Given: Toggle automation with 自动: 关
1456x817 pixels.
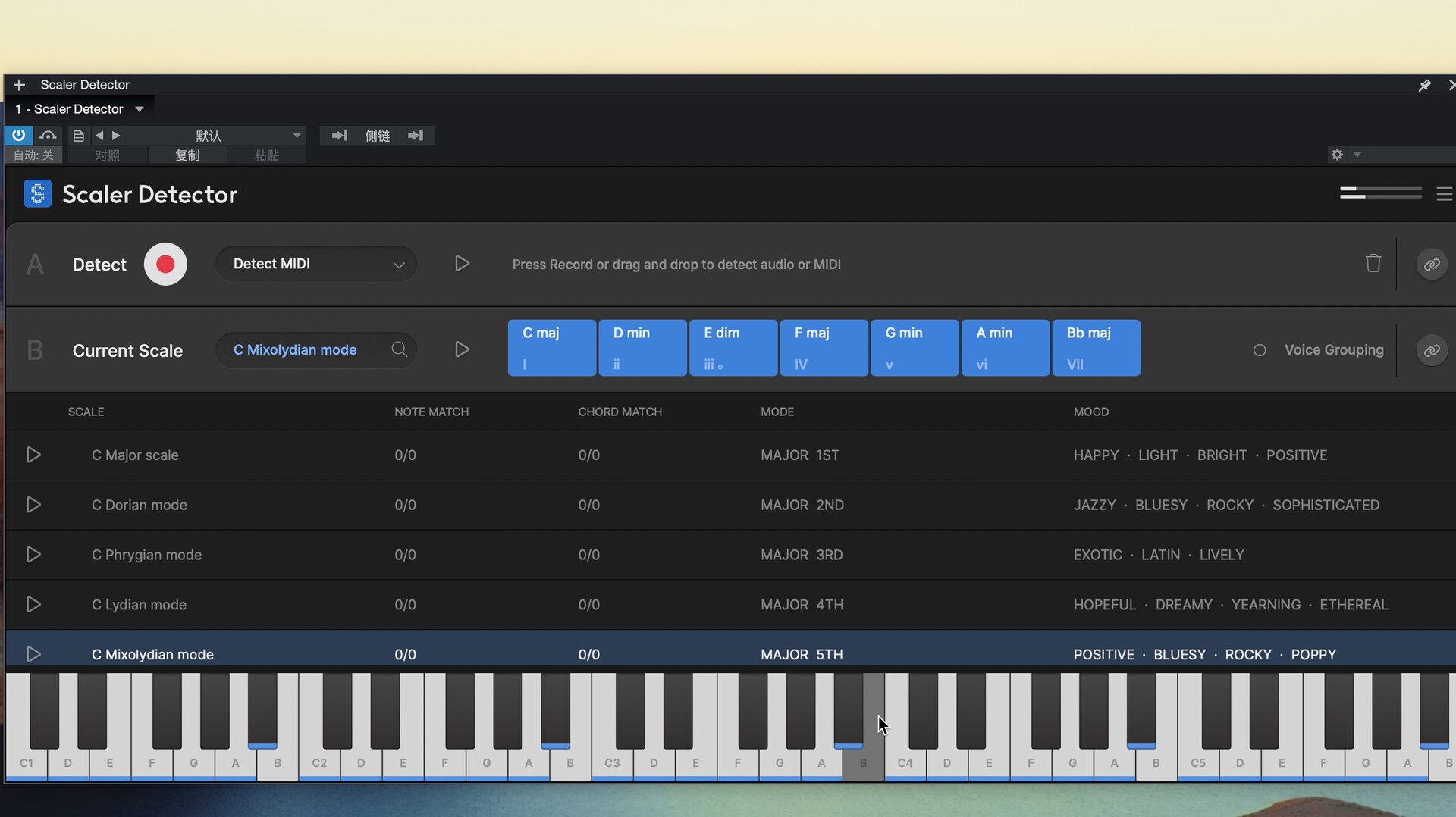Looking at the screenshot, I should click(x=33, y=155).
